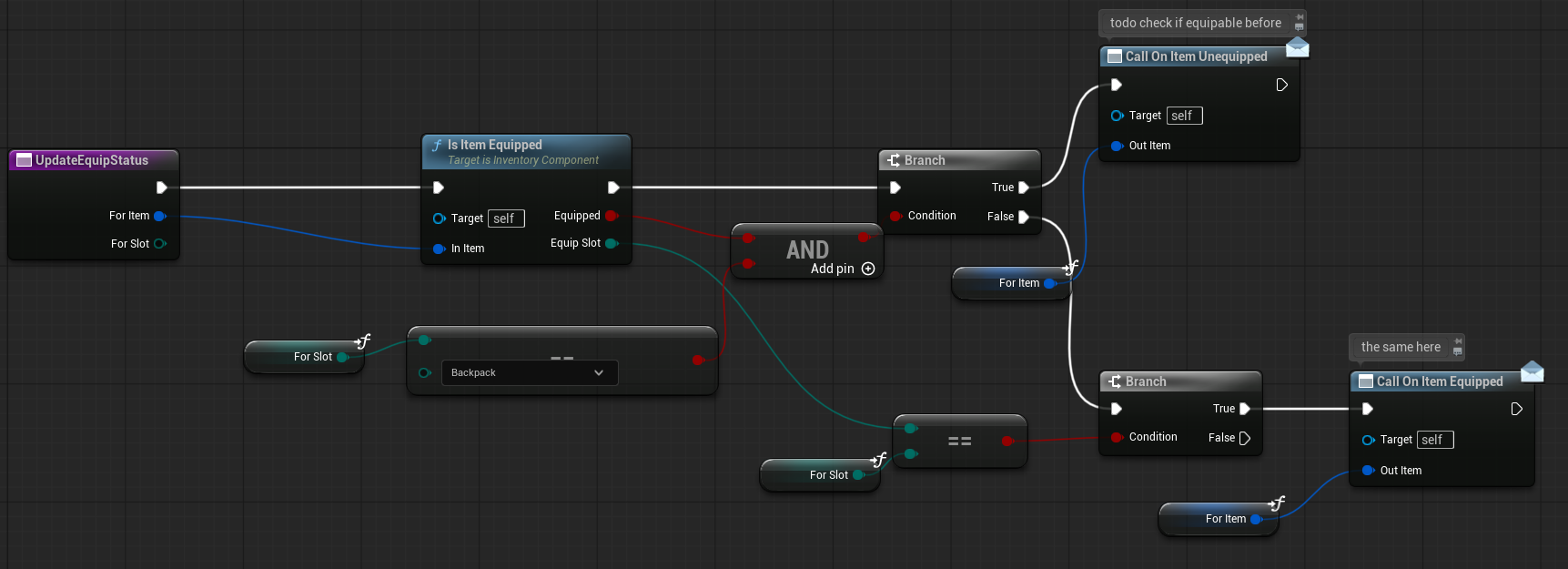Viewport: 1568px width, 569px height.
Task: Click the Equip Slot output pin
Action: click(612, 243)
